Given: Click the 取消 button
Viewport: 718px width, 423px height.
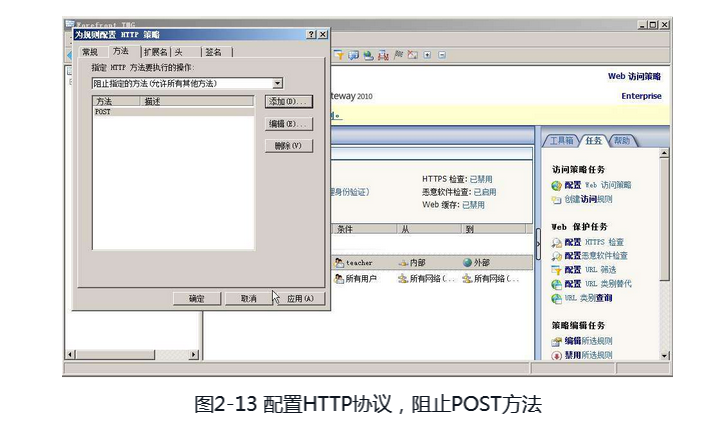Looking at the screenshot, I should 249,298.
